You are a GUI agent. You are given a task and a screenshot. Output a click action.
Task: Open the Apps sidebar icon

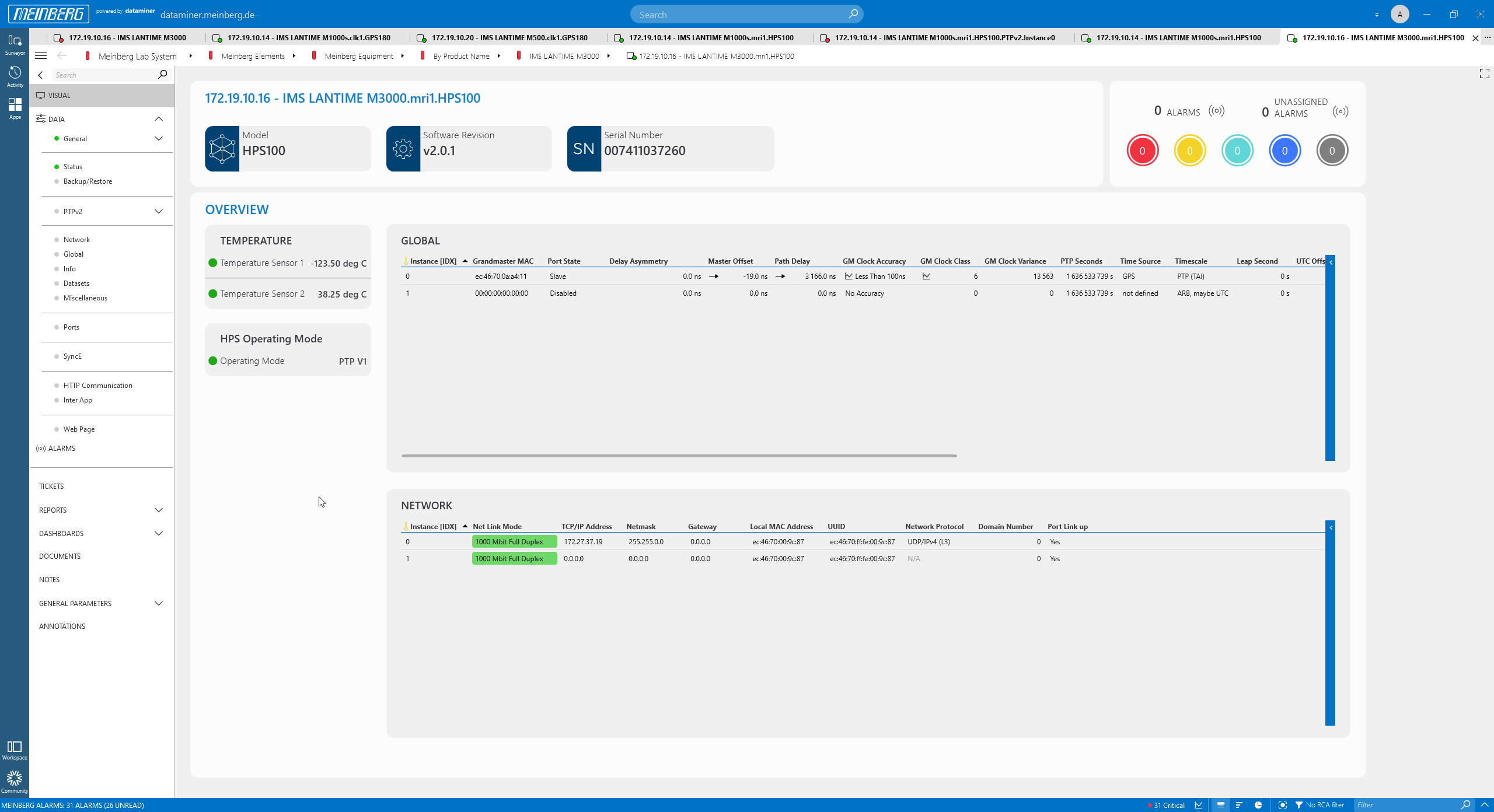click(15, 108)
